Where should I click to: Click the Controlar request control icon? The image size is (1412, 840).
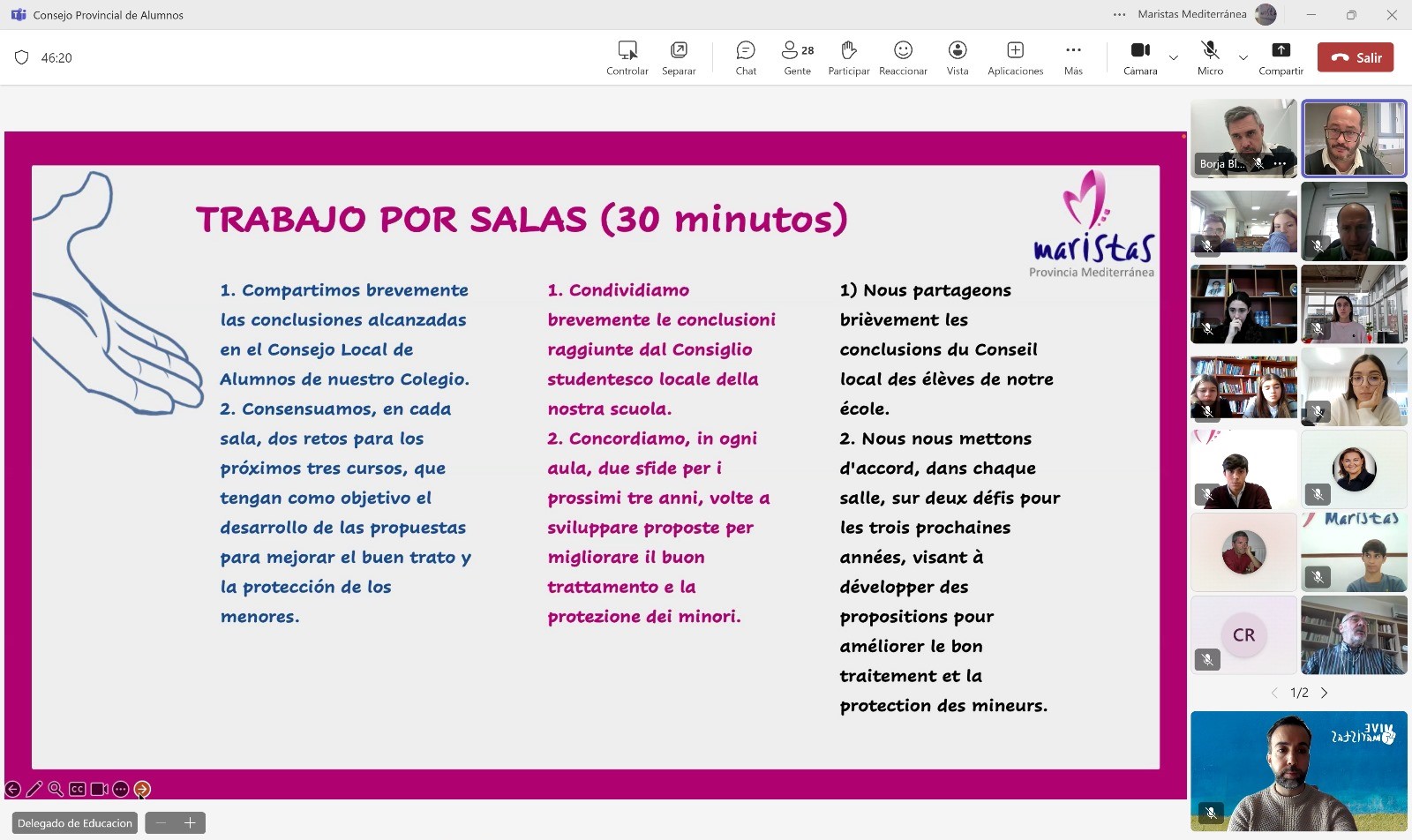tap(627, 57)
